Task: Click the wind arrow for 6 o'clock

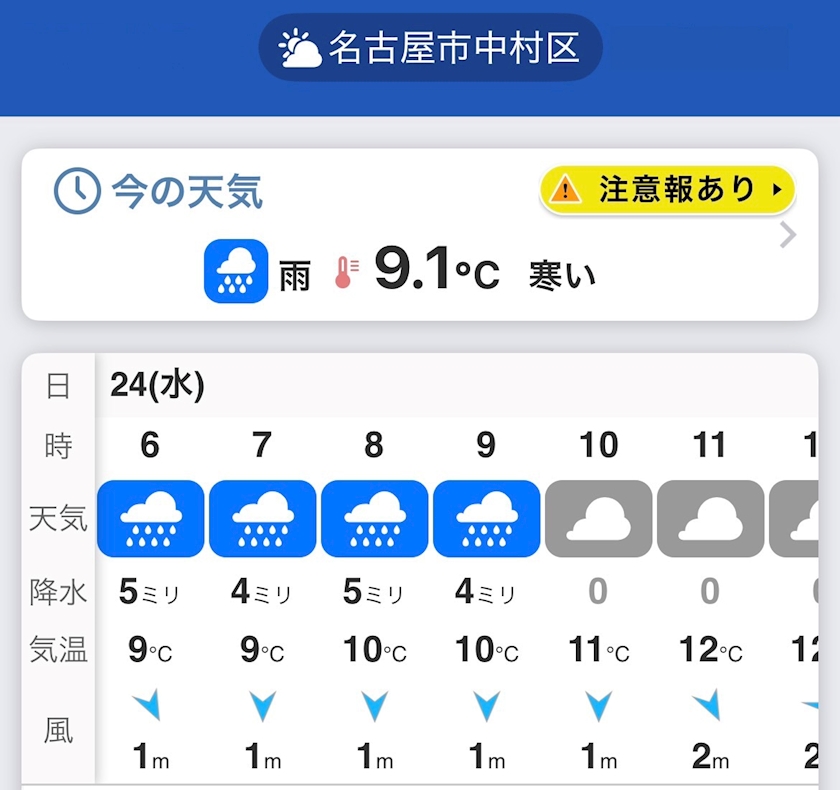Action: [148, 706]
